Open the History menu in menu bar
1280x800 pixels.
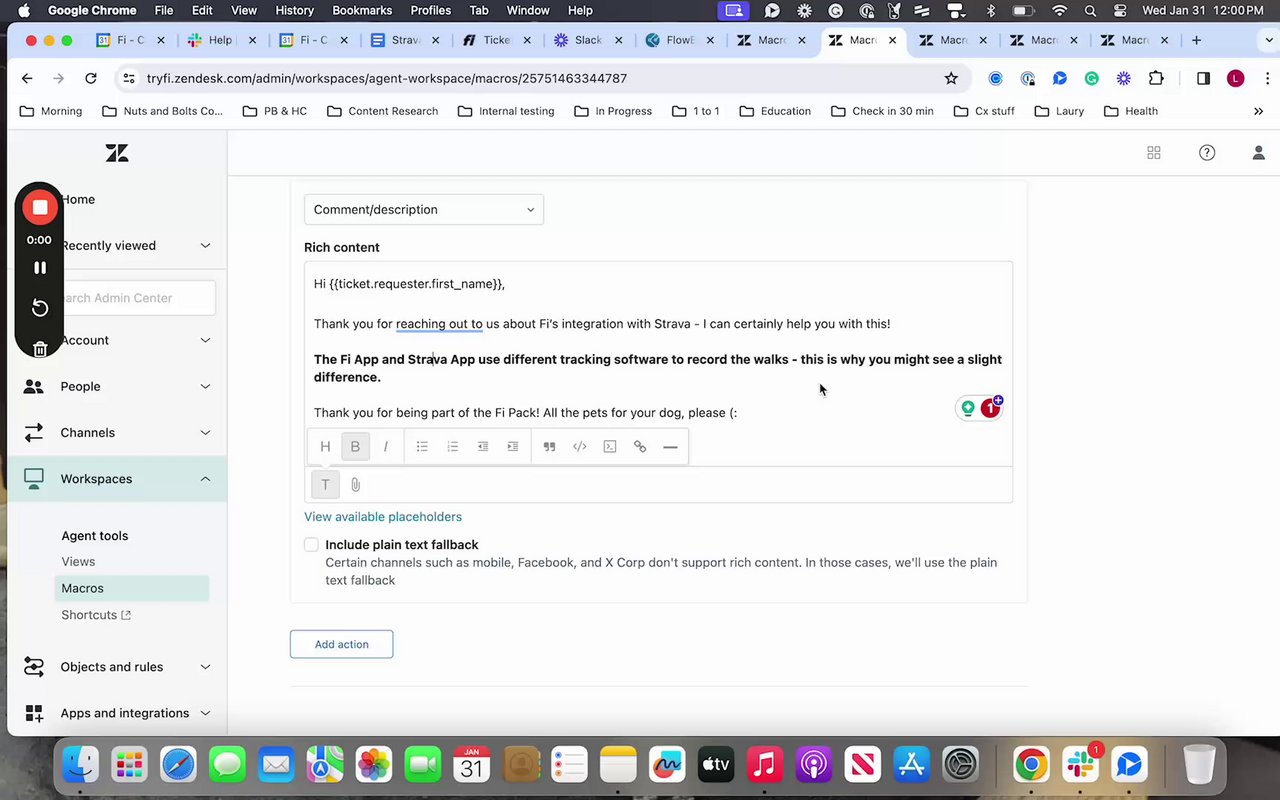coord(294,10)
